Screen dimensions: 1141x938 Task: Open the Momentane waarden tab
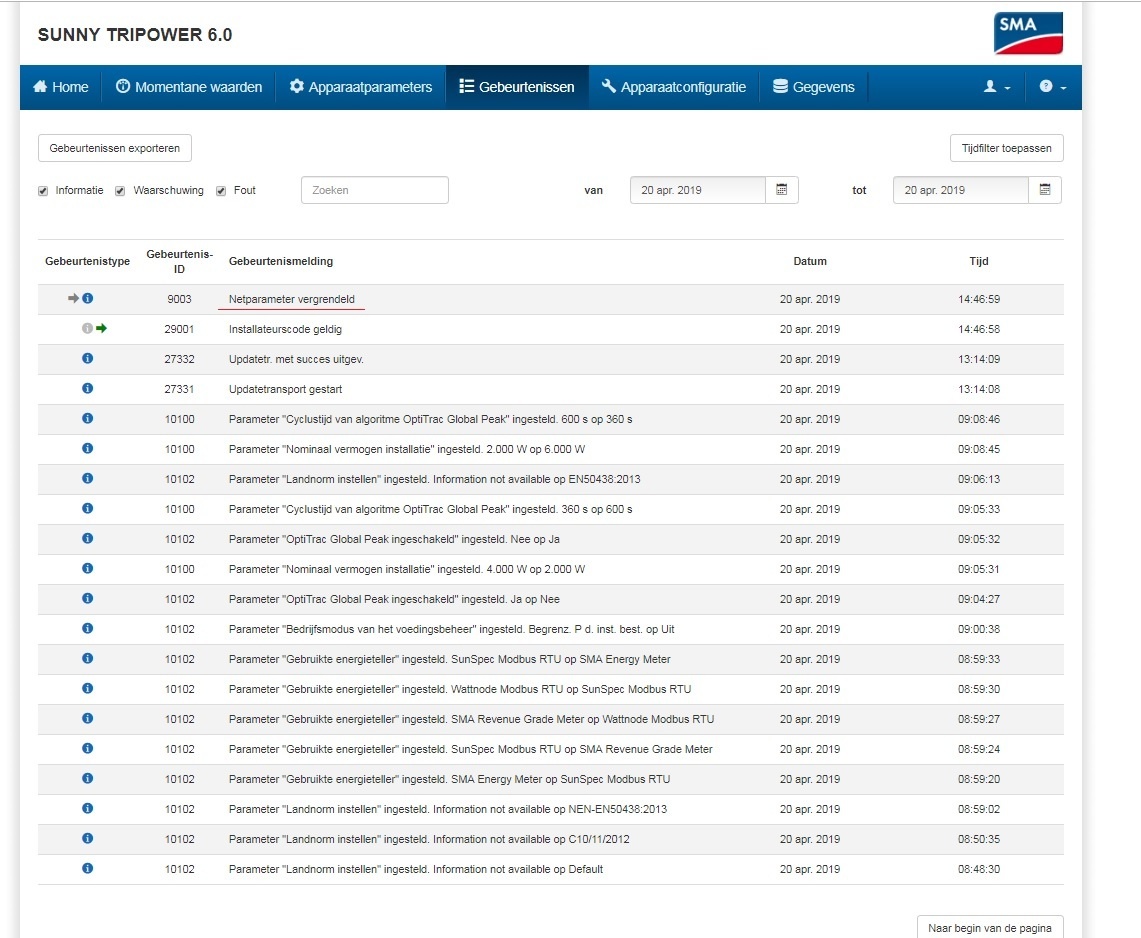point(188,87)
